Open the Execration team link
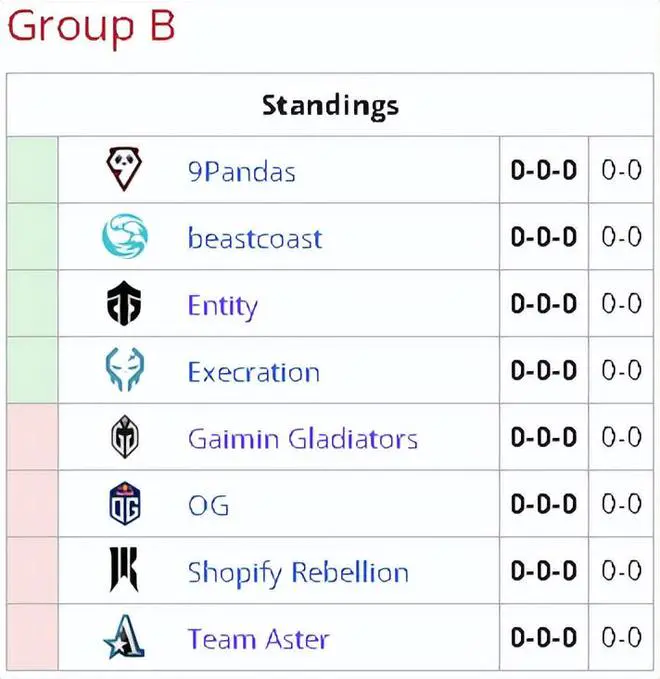Image resolution: width=660 pixels, height=679 pixels. pyautogui.click(x=254, y=372)
